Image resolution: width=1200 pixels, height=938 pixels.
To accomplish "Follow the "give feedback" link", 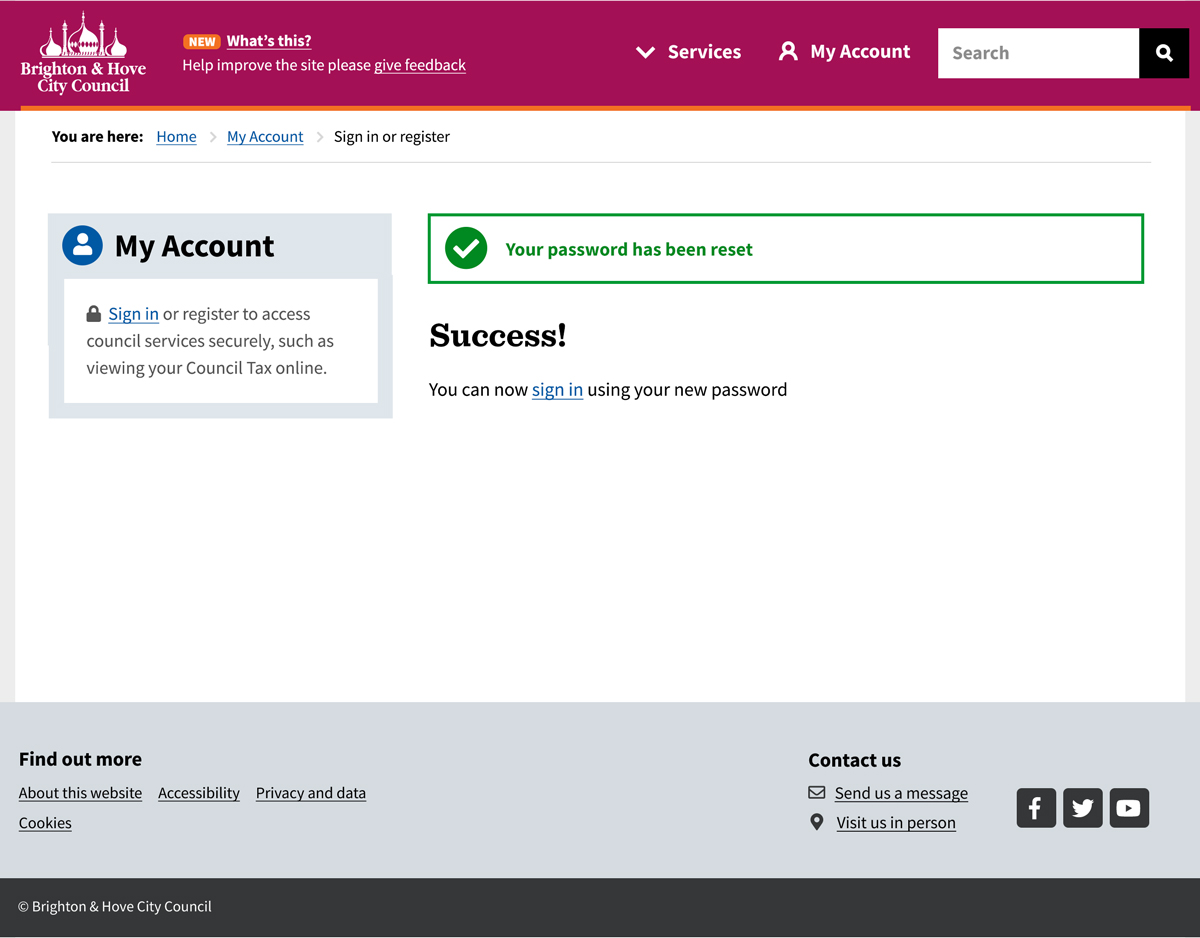I will point(420,65).
